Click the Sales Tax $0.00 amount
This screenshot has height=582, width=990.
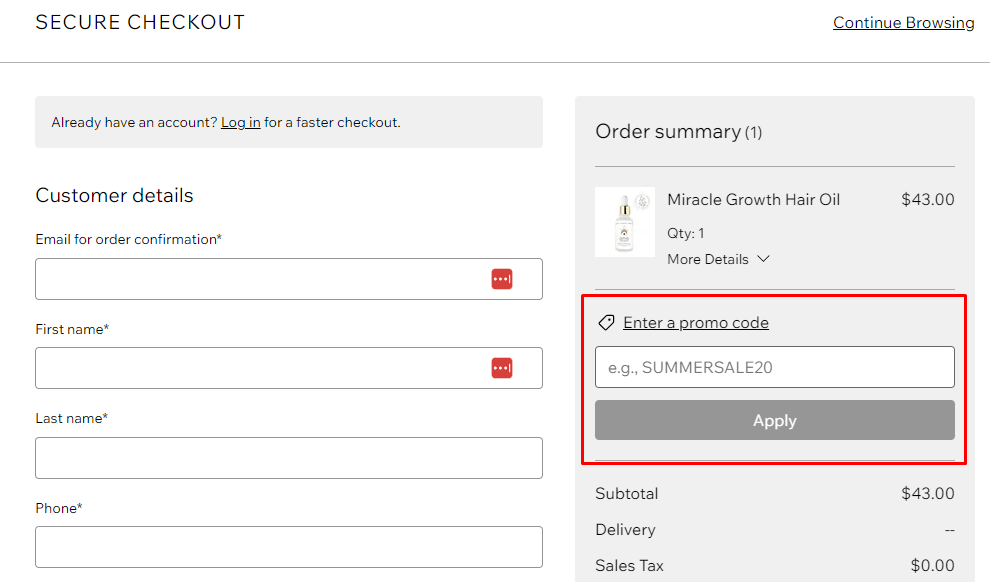click(x=932, y=565)
